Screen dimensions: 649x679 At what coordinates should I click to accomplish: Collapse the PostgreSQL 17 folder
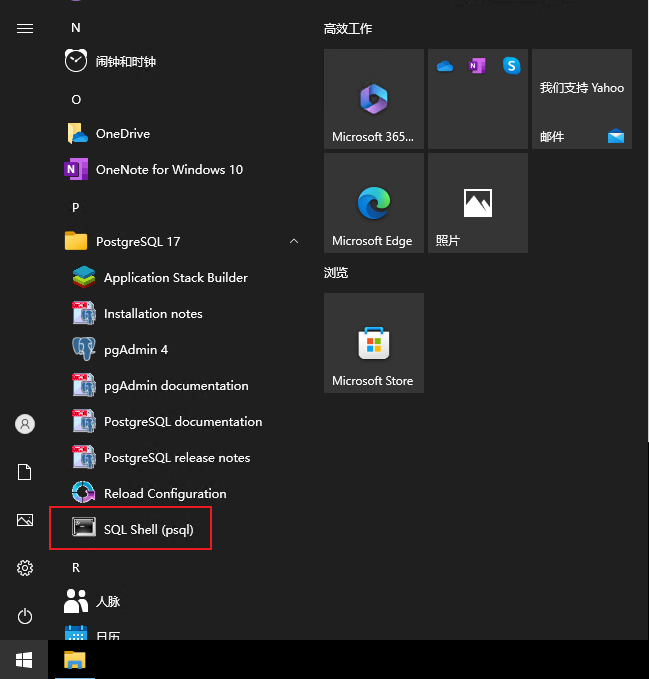pos(293,241)
